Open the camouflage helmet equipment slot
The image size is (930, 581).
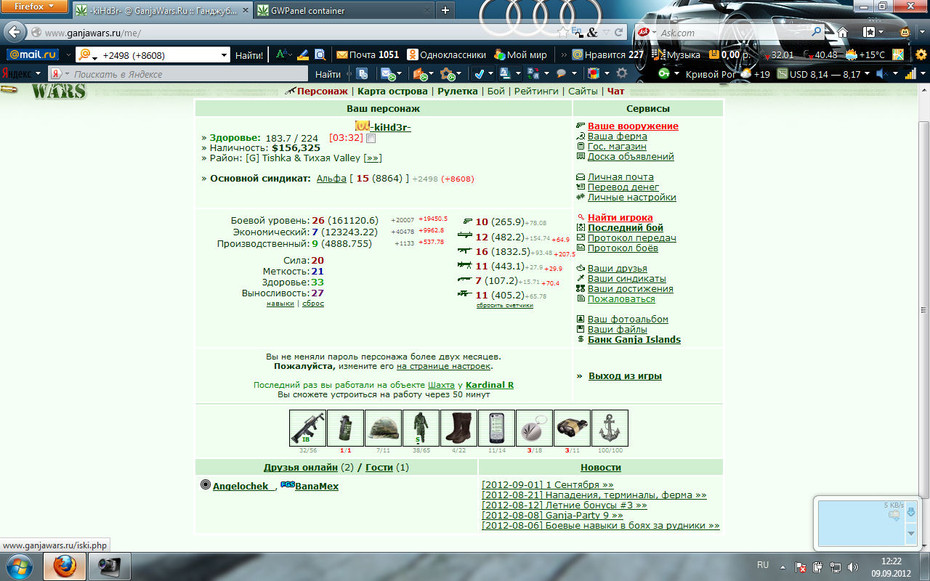click(x=383, y=427)
